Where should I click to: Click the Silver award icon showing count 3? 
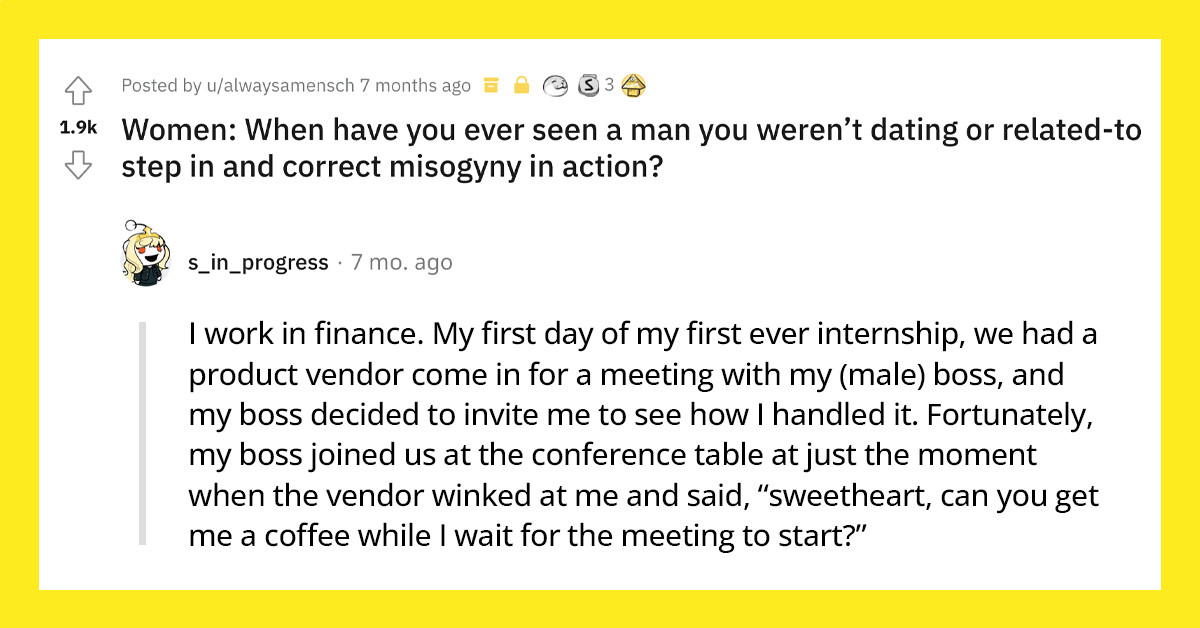pos(586,85)
